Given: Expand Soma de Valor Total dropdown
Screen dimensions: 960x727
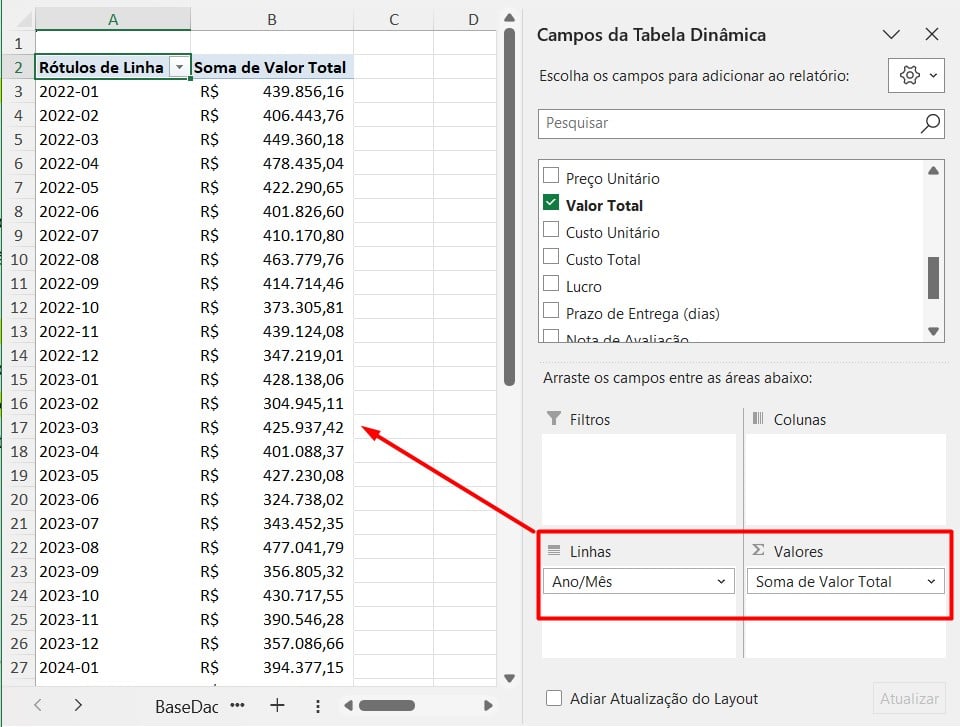Looking at the screenshot, I should coord(931,581).
